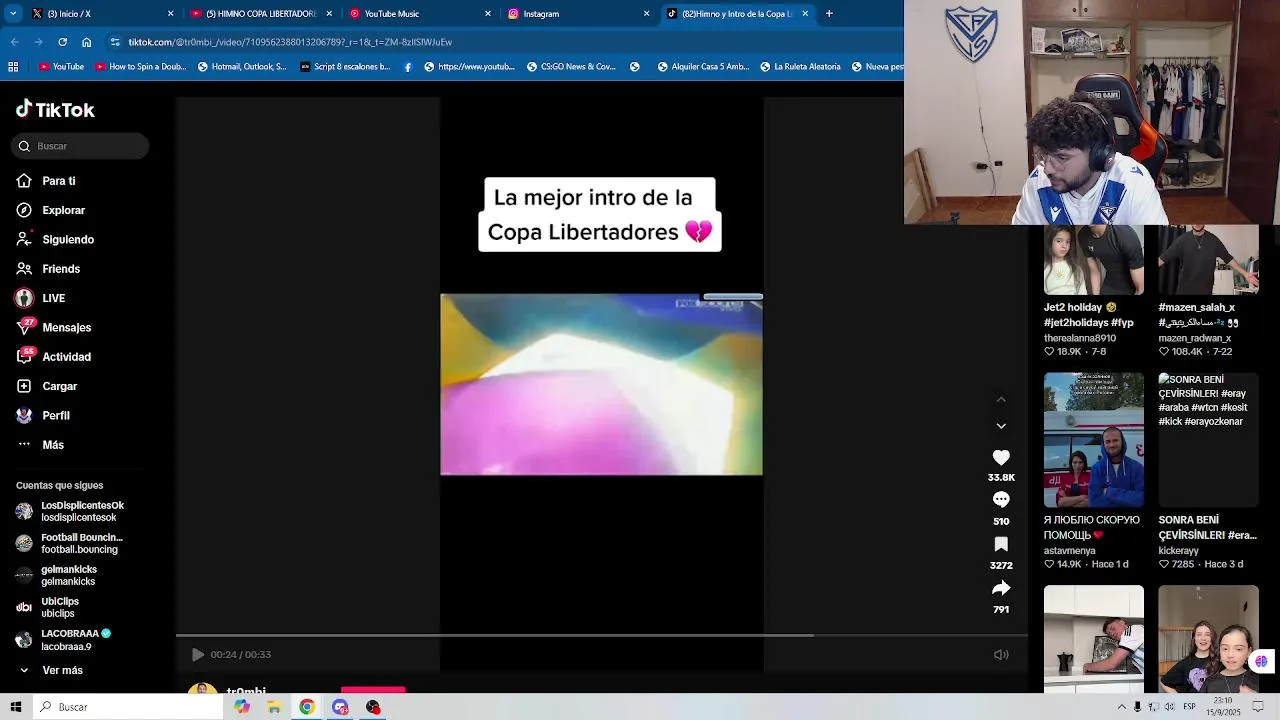Open Hotmail, Outlook bookmark
The width and height of the screenshot is (1280, 720).
coord(242,67)
